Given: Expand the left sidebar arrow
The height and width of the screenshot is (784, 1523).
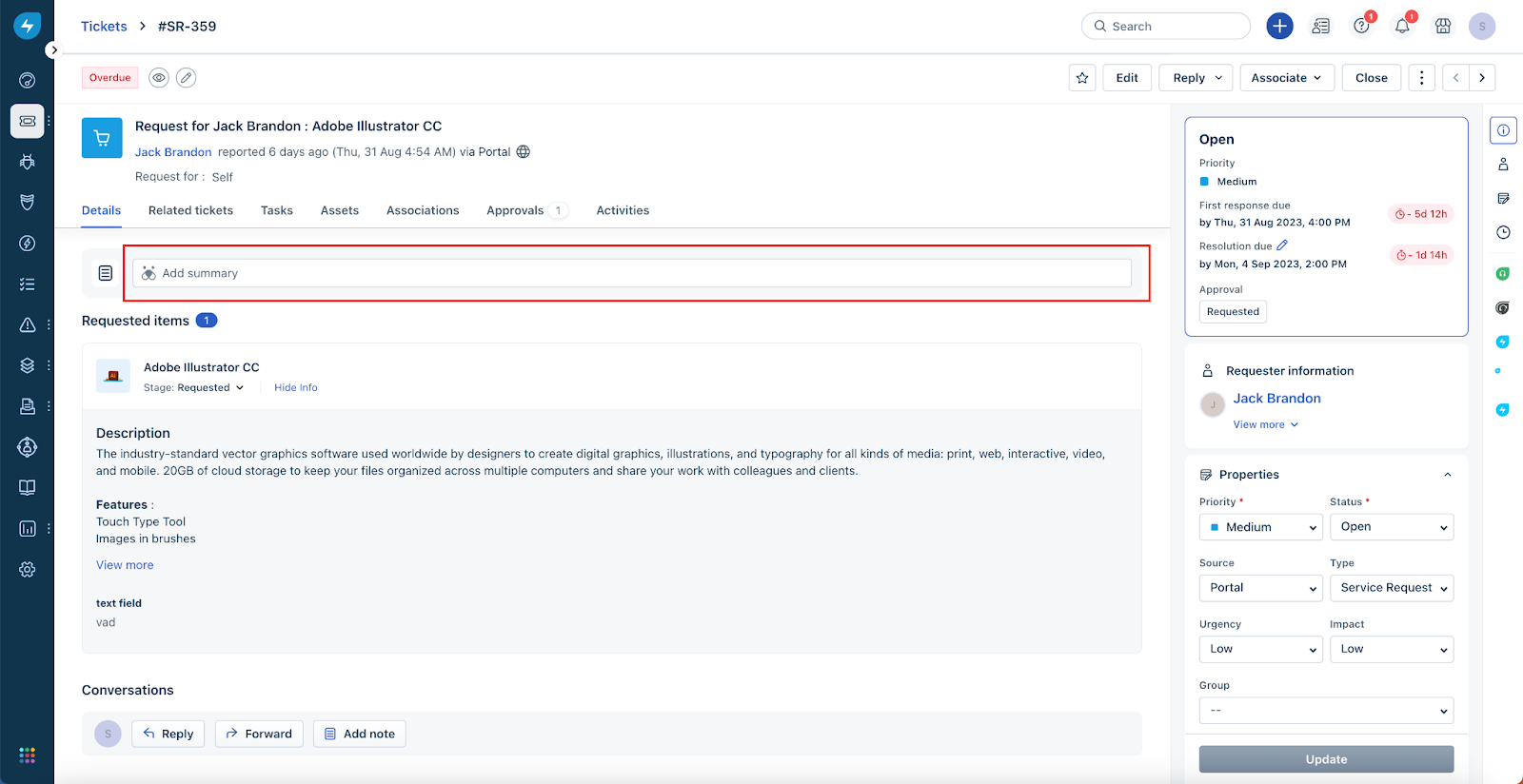Looking at the screenshot, I should point(53,50).
